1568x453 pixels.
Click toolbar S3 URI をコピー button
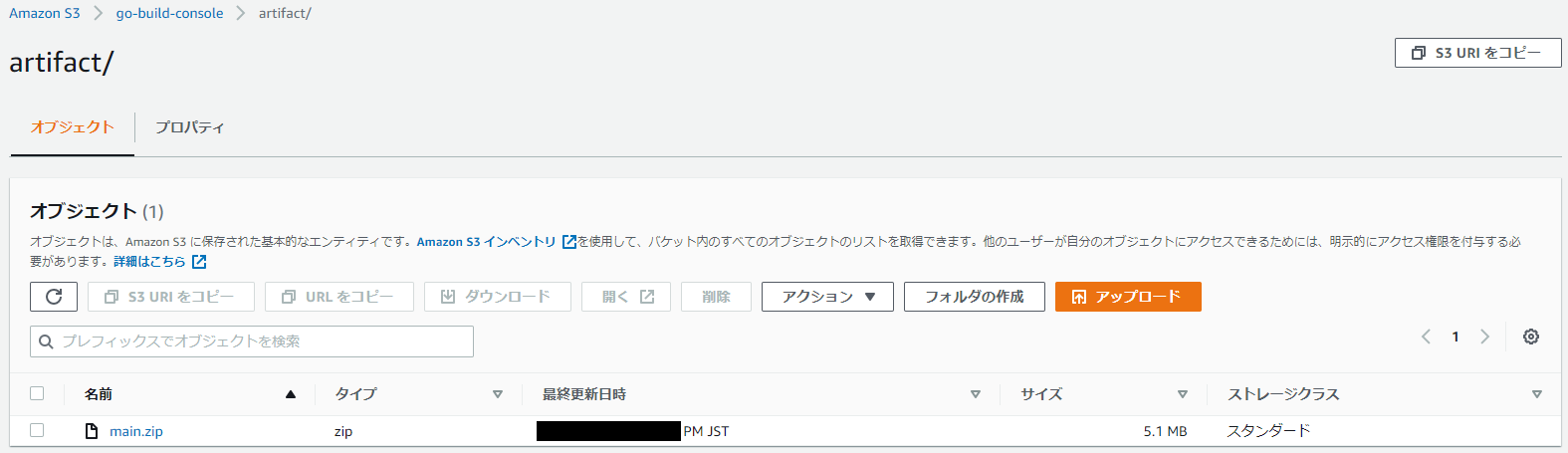coord(170,297)
